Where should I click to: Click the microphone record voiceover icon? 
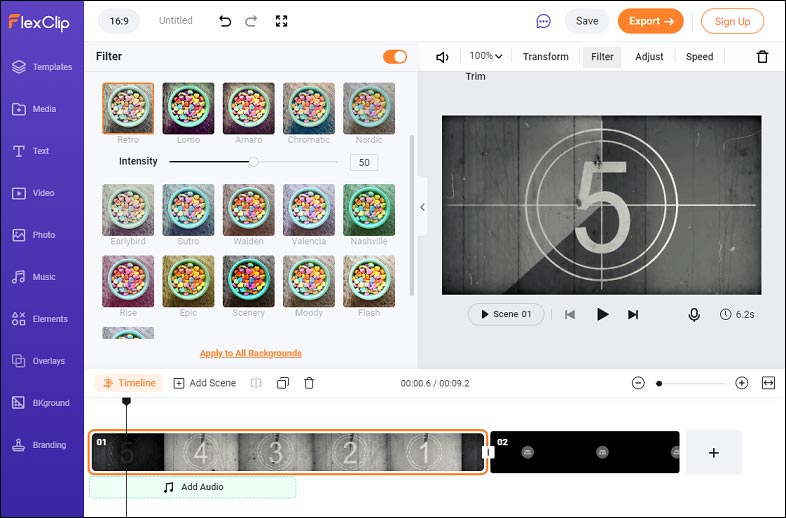(x=694, y=315)
